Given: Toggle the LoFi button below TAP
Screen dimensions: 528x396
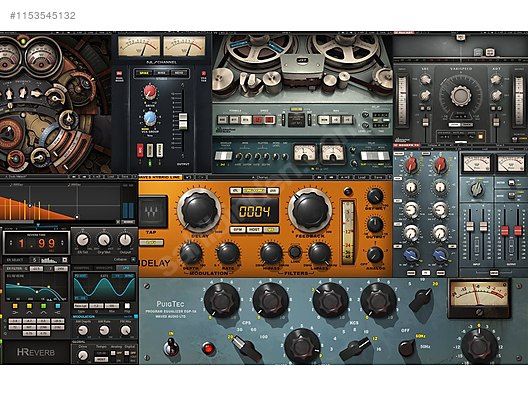Looking at the screenshot, I should (x=151, y=242).
